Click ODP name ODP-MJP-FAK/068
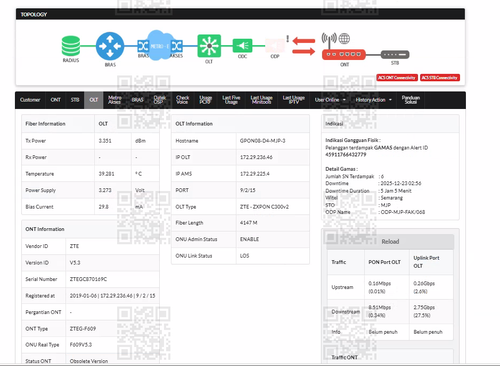 click(403, 212)
